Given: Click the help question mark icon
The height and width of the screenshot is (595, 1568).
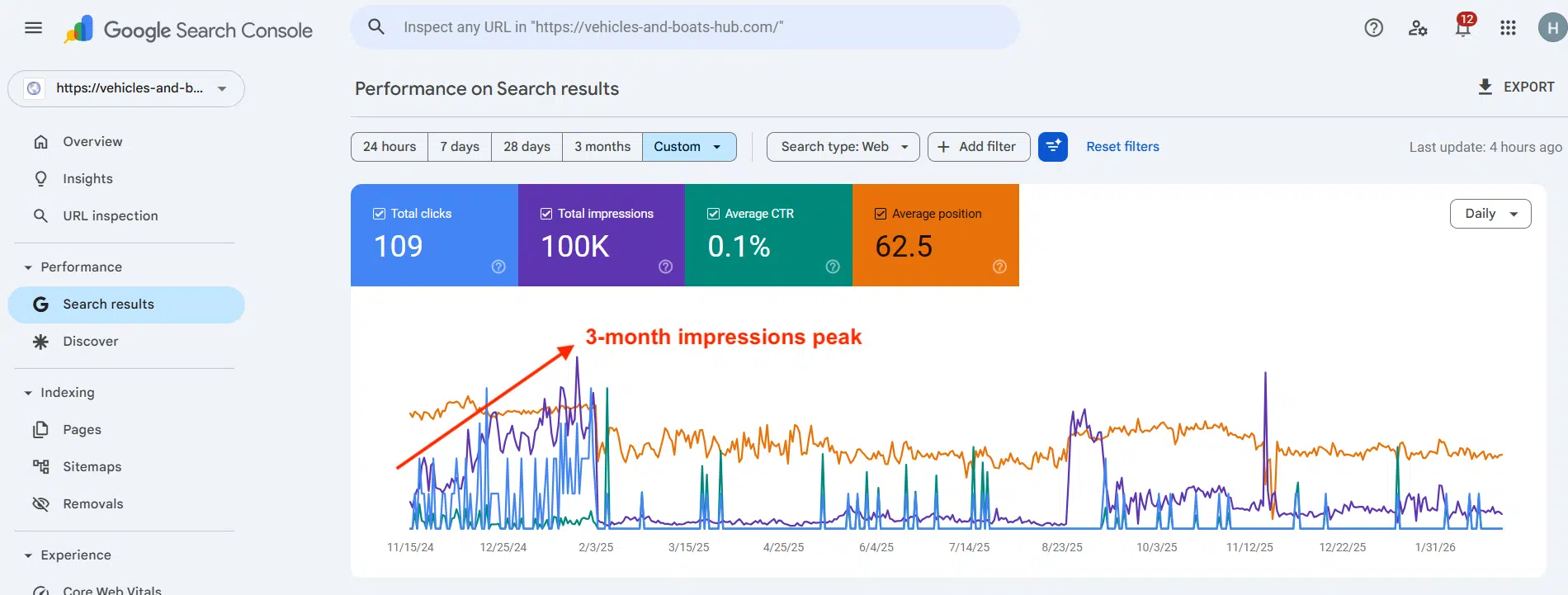Looking at the screenshot, I should point(1373,28).
